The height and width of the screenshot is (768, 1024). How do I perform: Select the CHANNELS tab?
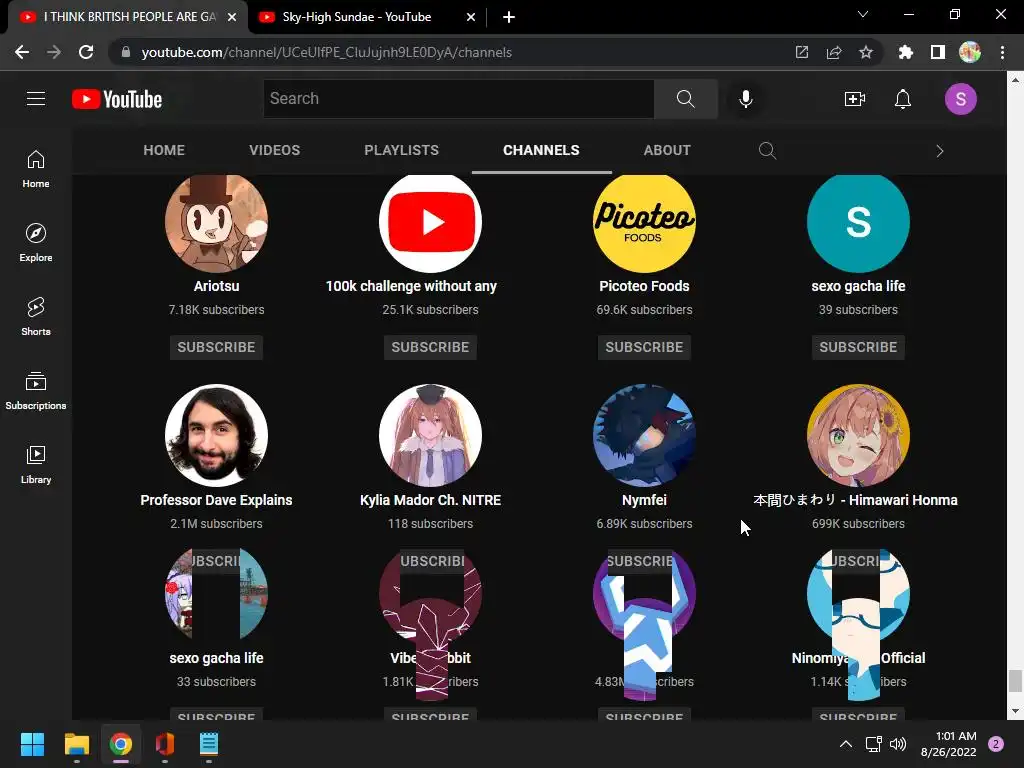[x=541, y=150]
